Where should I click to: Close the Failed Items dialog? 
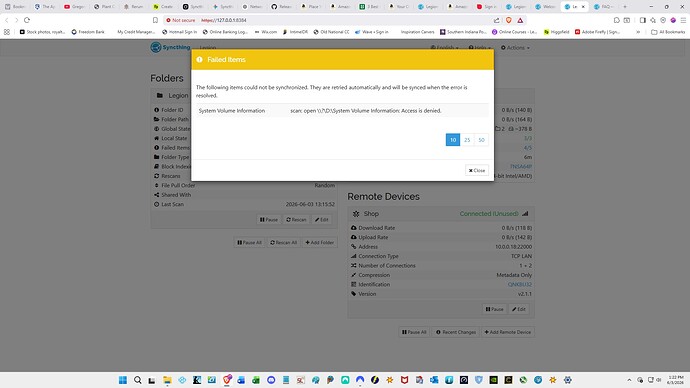(477, 170)
